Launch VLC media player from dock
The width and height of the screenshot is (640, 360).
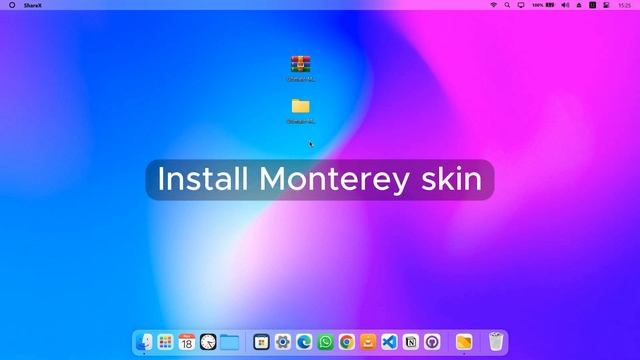coord(368,342)
